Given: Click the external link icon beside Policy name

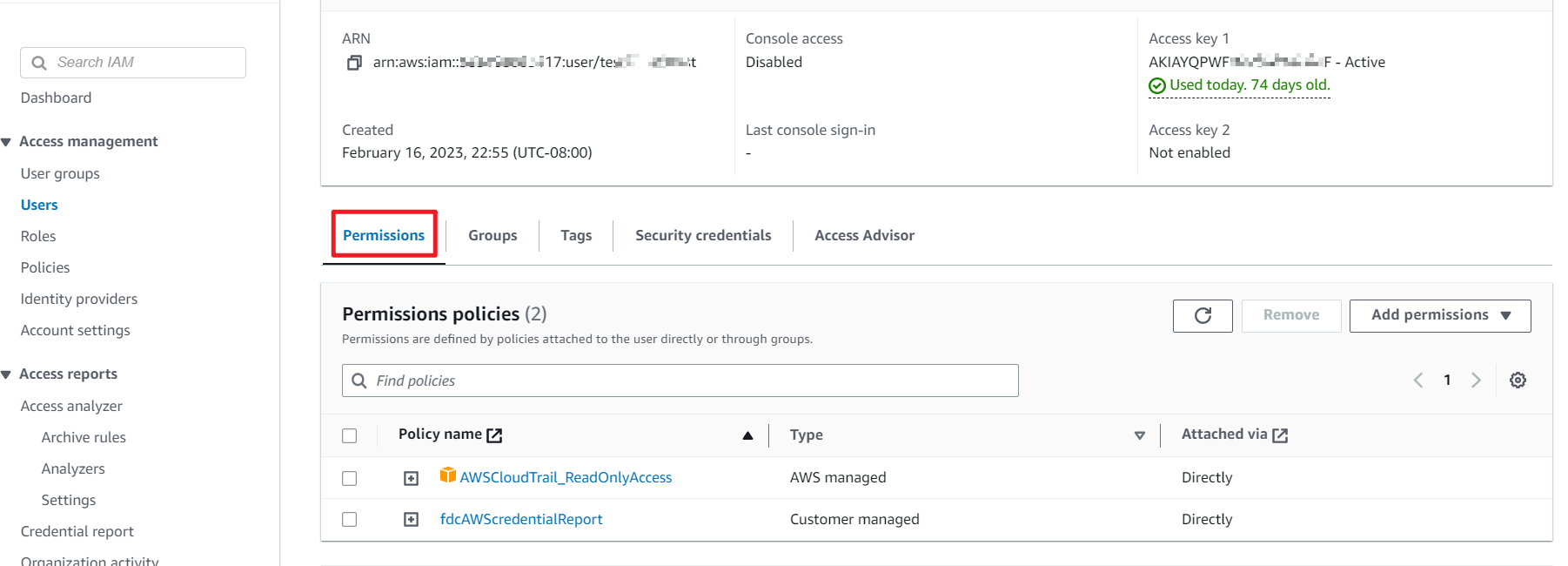Looking at the screenshot, I should click(494, 435).
